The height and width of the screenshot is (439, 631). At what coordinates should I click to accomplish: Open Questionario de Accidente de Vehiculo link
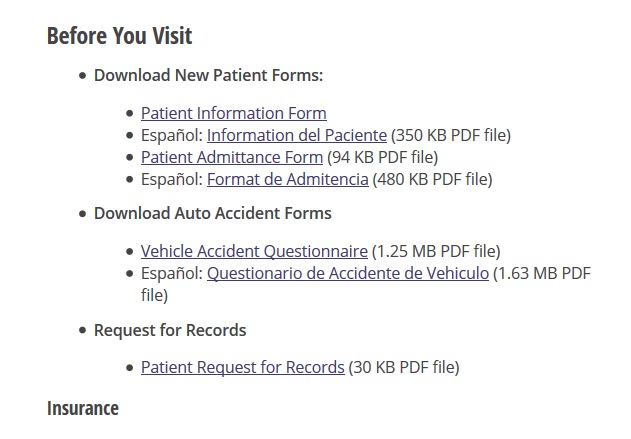click(348, 274)
